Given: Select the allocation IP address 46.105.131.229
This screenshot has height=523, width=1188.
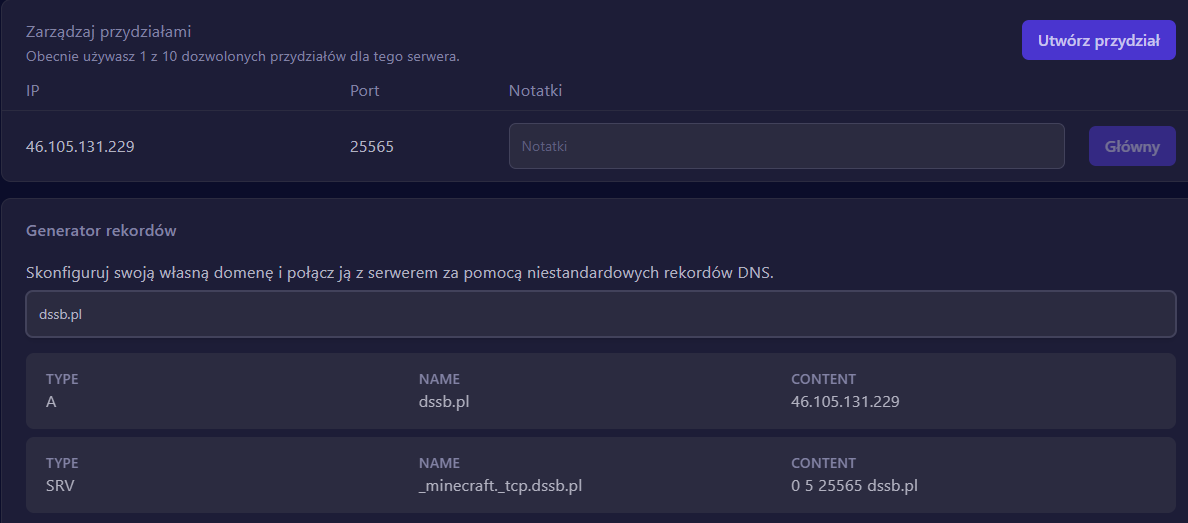Looking at the screenshot, I should 80,147.
